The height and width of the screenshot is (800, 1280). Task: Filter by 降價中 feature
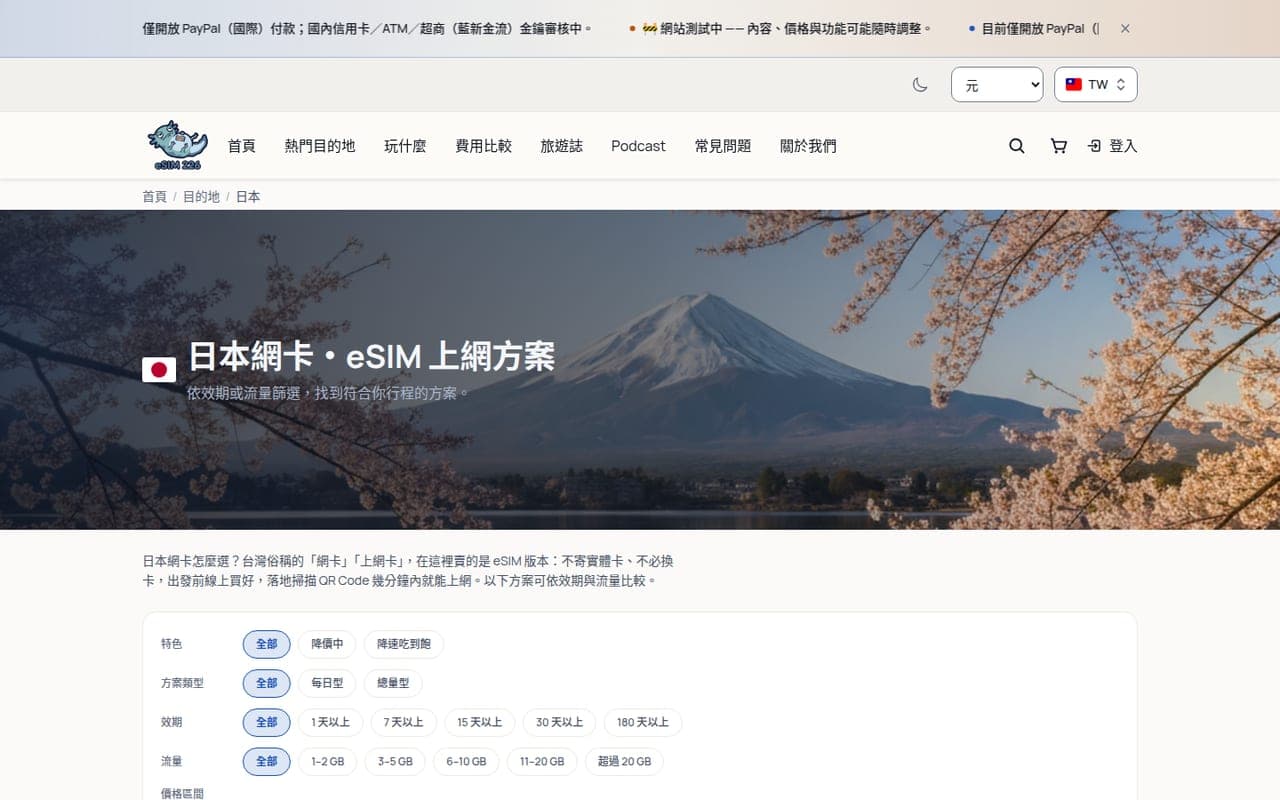(327, 644)
